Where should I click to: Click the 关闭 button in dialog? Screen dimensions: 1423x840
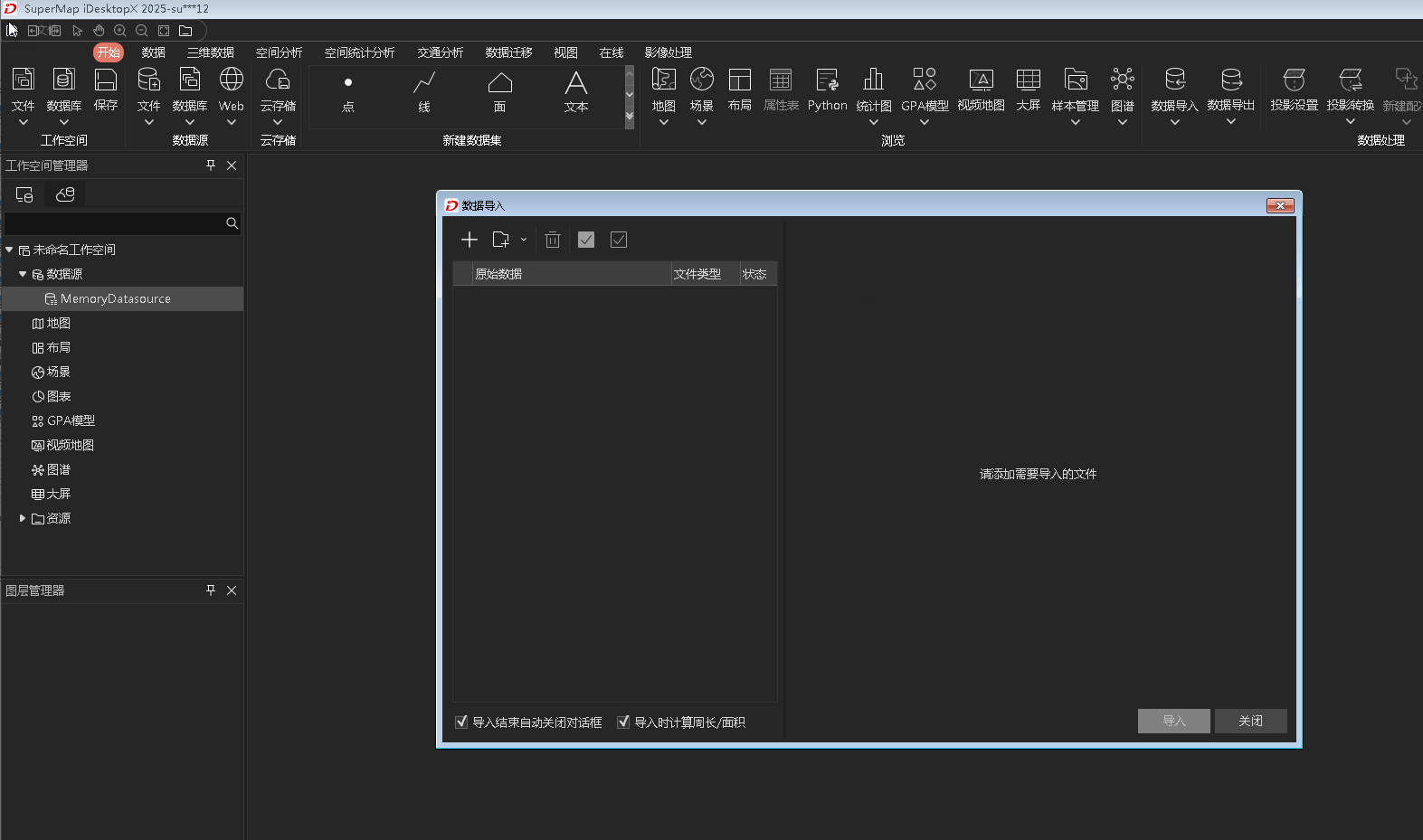coord(1250,721)
